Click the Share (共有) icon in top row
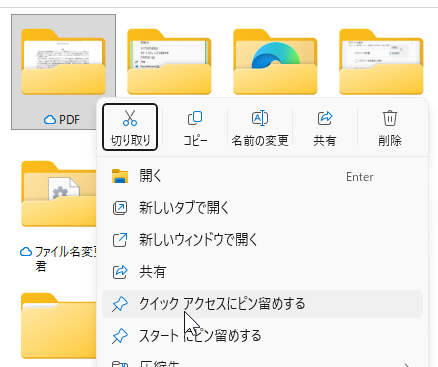The image size is (438, 367). click(325, 127)
